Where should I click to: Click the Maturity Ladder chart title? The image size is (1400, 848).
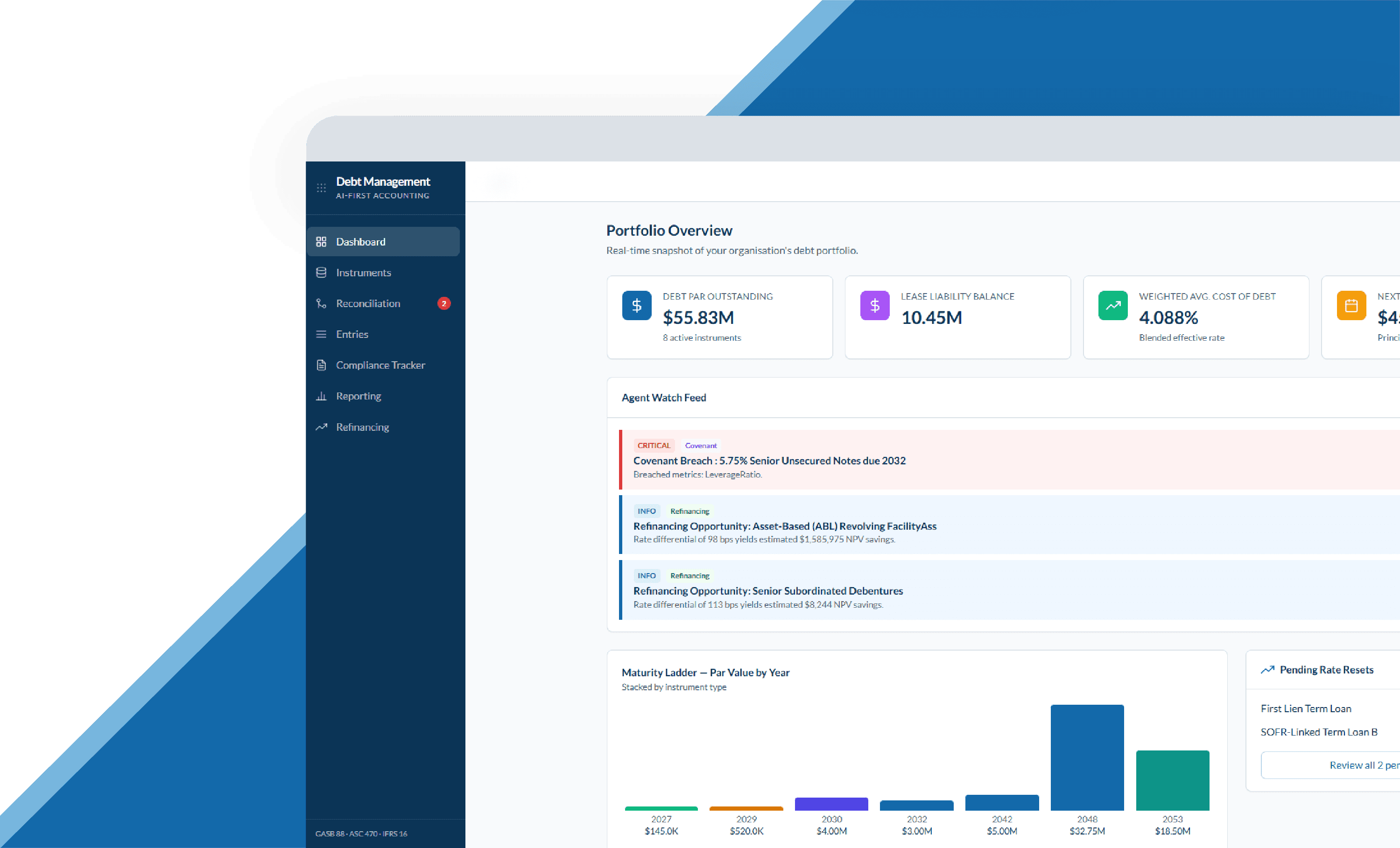[705, 673]
